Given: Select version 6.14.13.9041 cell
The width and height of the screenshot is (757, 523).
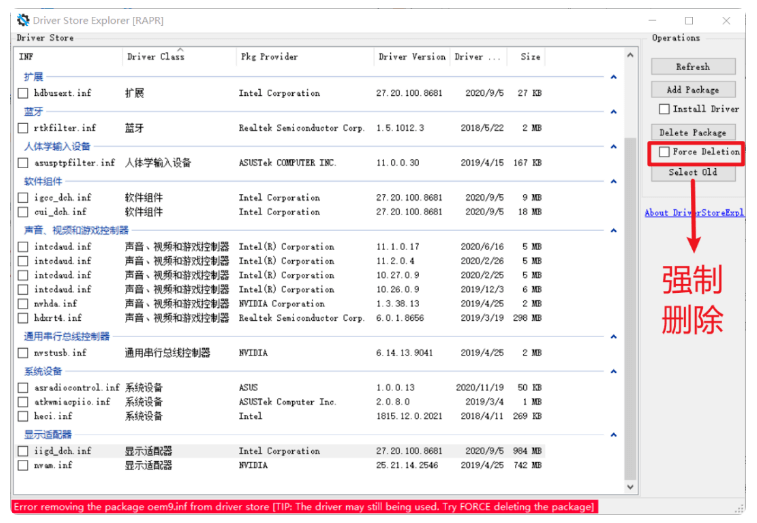Looking at the screenshot, I should tap(405, 353).
